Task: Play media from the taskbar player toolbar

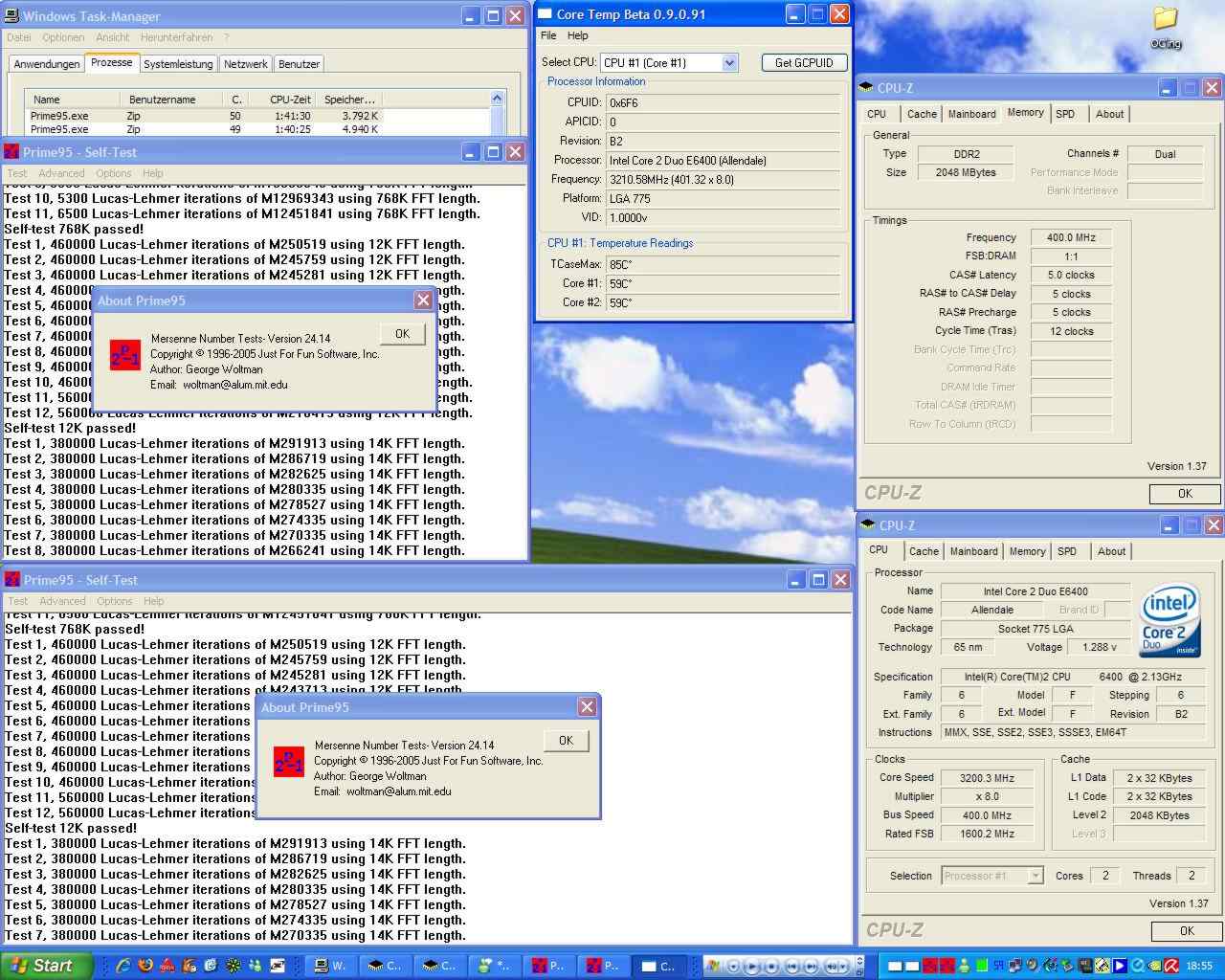Action: (x=753, y=967)
